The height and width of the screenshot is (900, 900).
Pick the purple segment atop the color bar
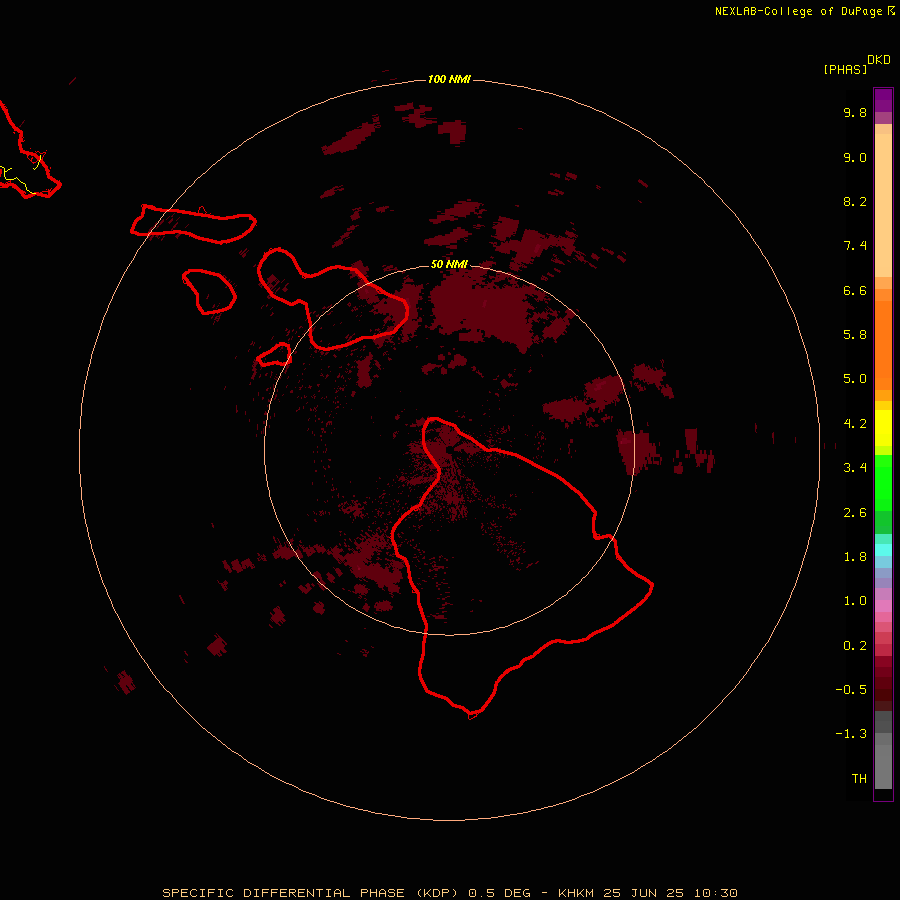pos(883,100)
